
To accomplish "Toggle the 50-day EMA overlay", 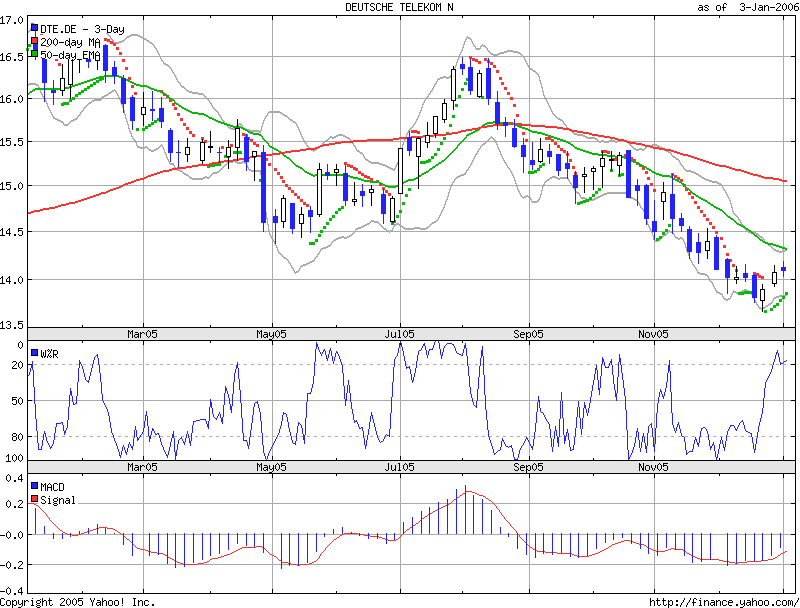I will pos(67,56).
